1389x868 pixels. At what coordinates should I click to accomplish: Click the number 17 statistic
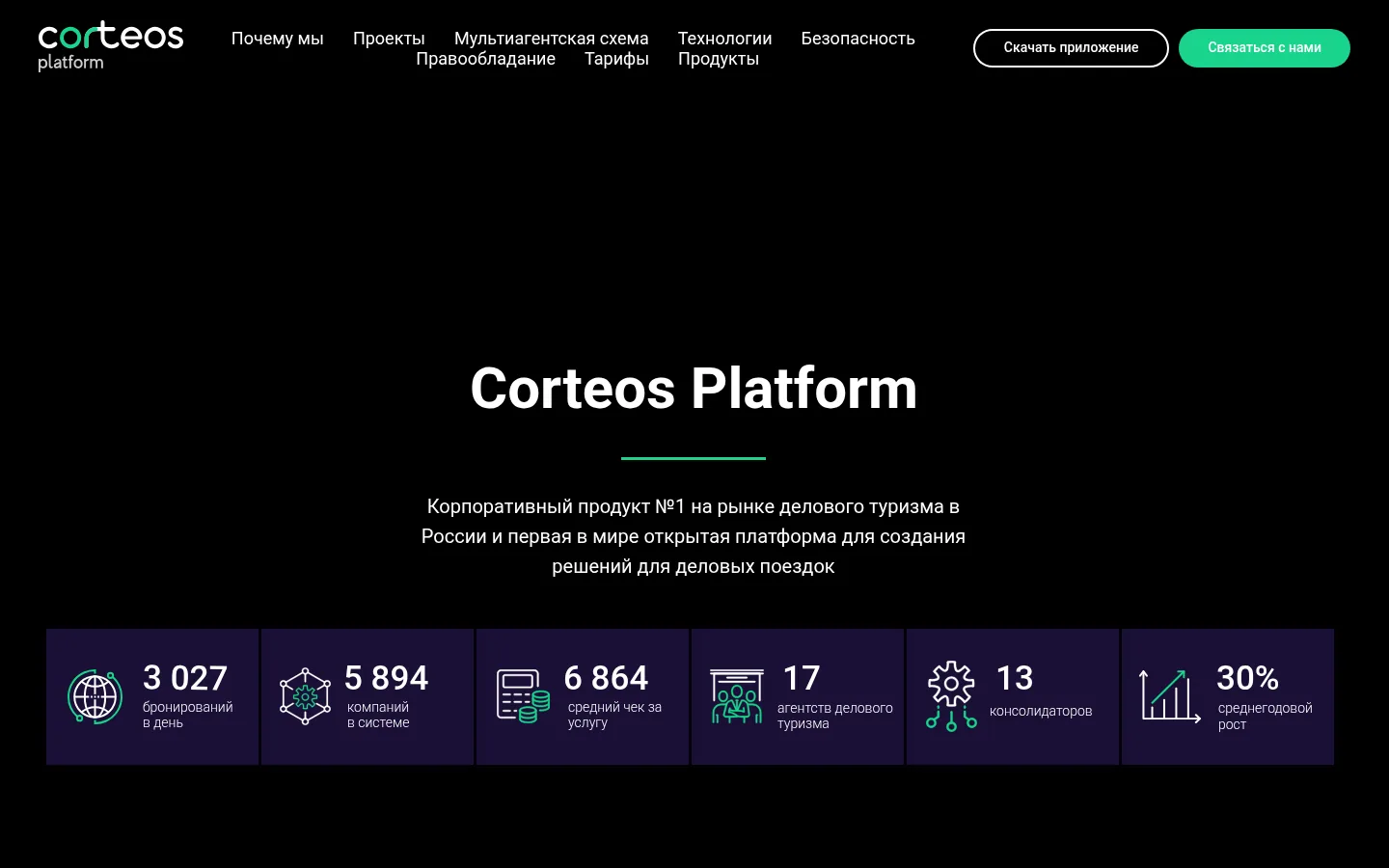(x=802, y=678)
